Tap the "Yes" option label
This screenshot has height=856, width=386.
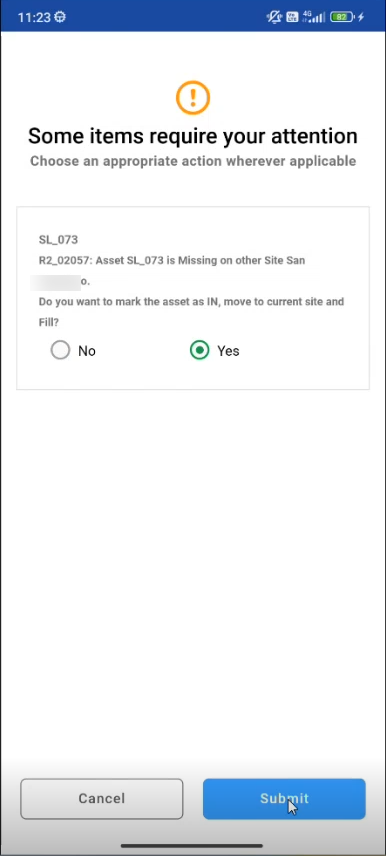pyautogui.click(x=228, y=350)
